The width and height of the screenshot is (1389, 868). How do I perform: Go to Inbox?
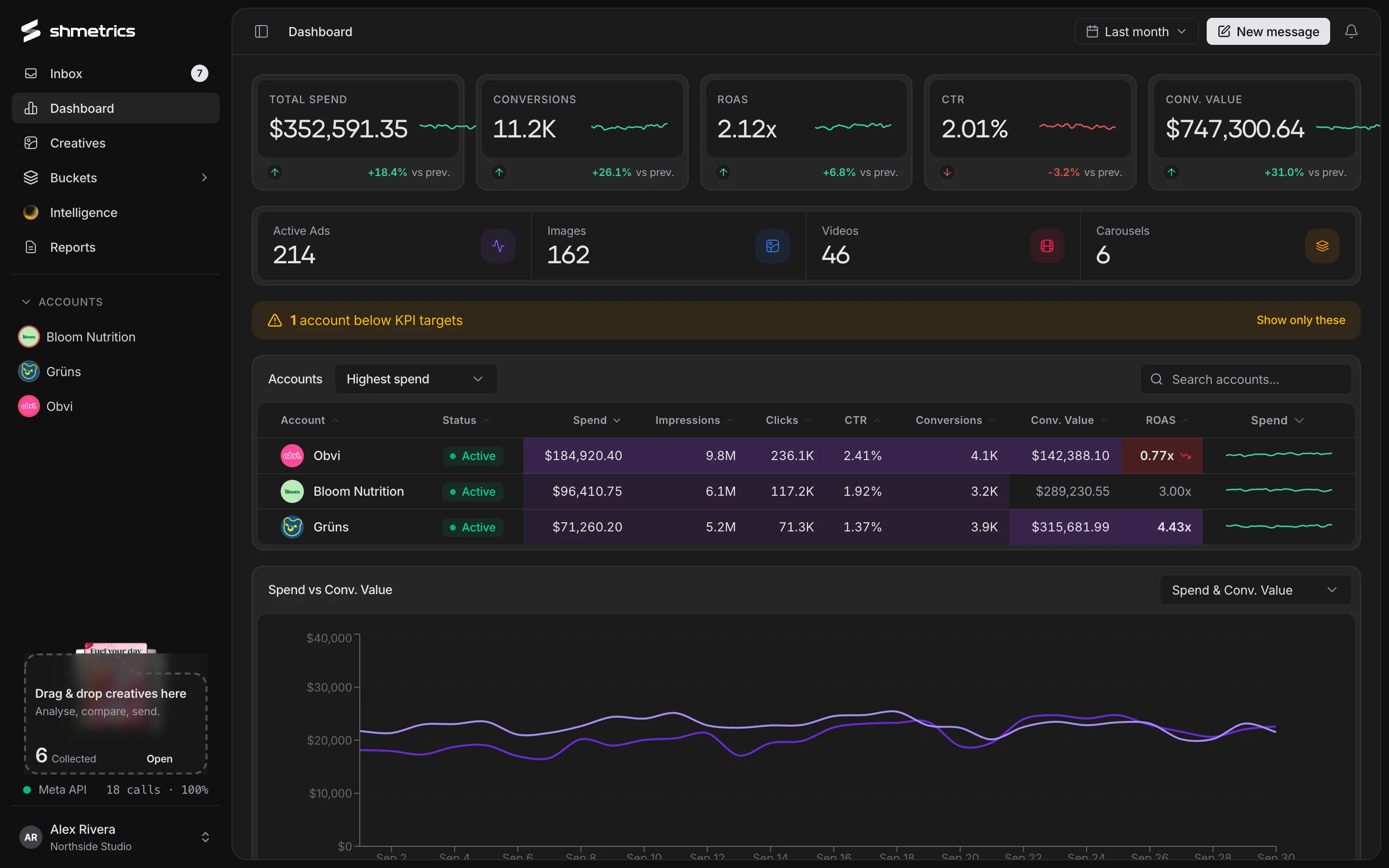(115, 73)
